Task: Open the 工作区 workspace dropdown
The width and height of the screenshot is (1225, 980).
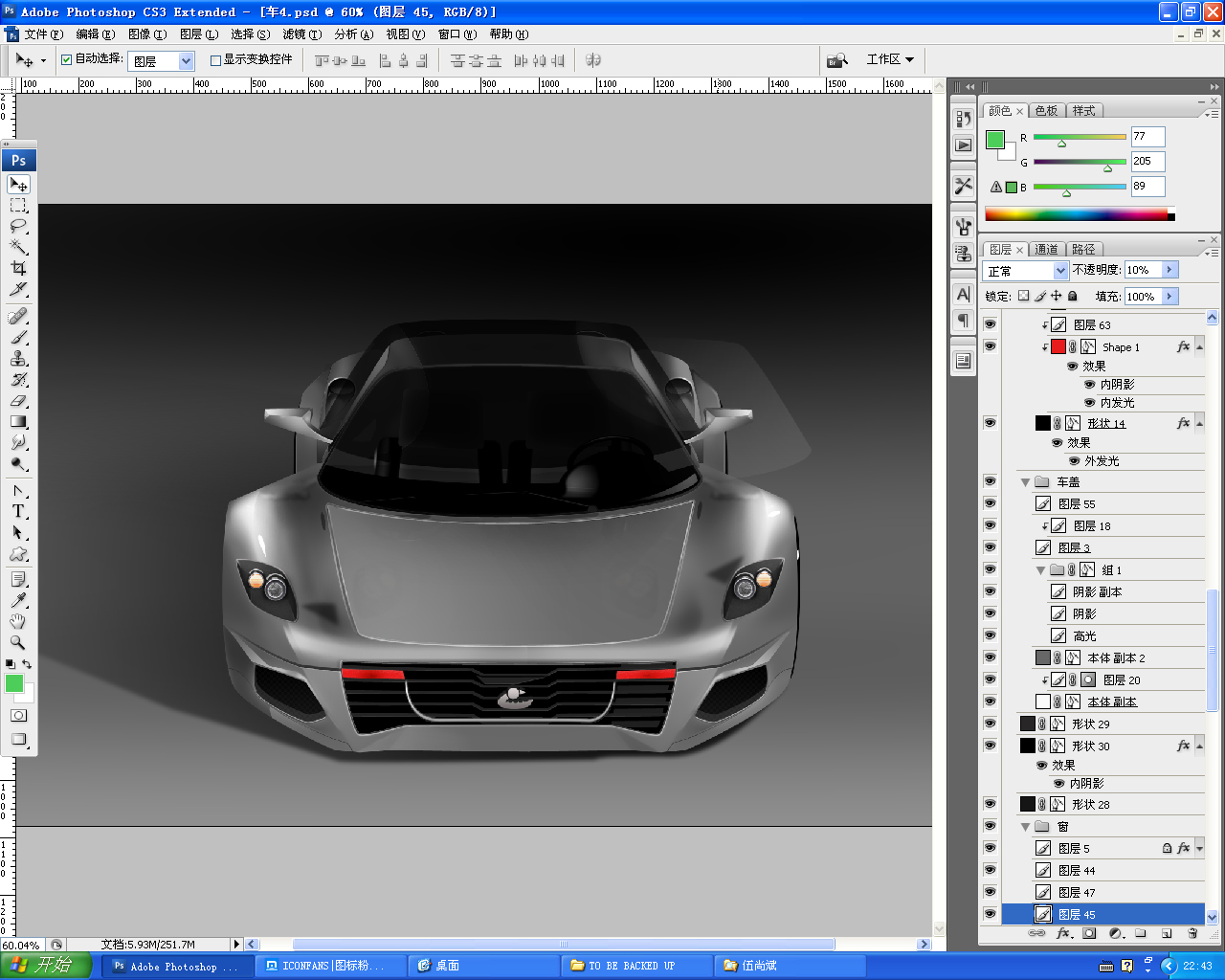Action: coord(890,59)
